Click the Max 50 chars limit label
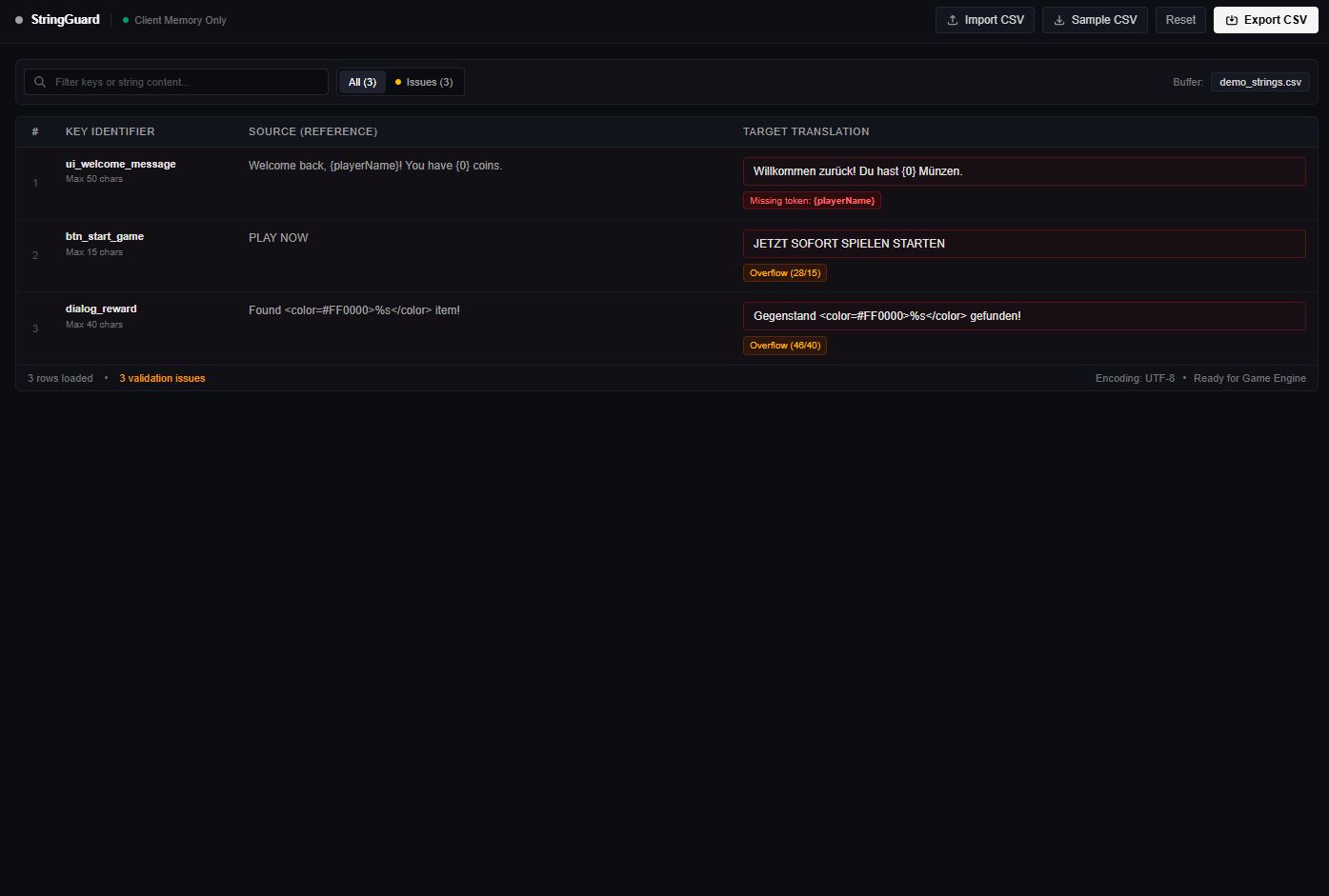Screen dimensions: 1329x896 (94, 179)
